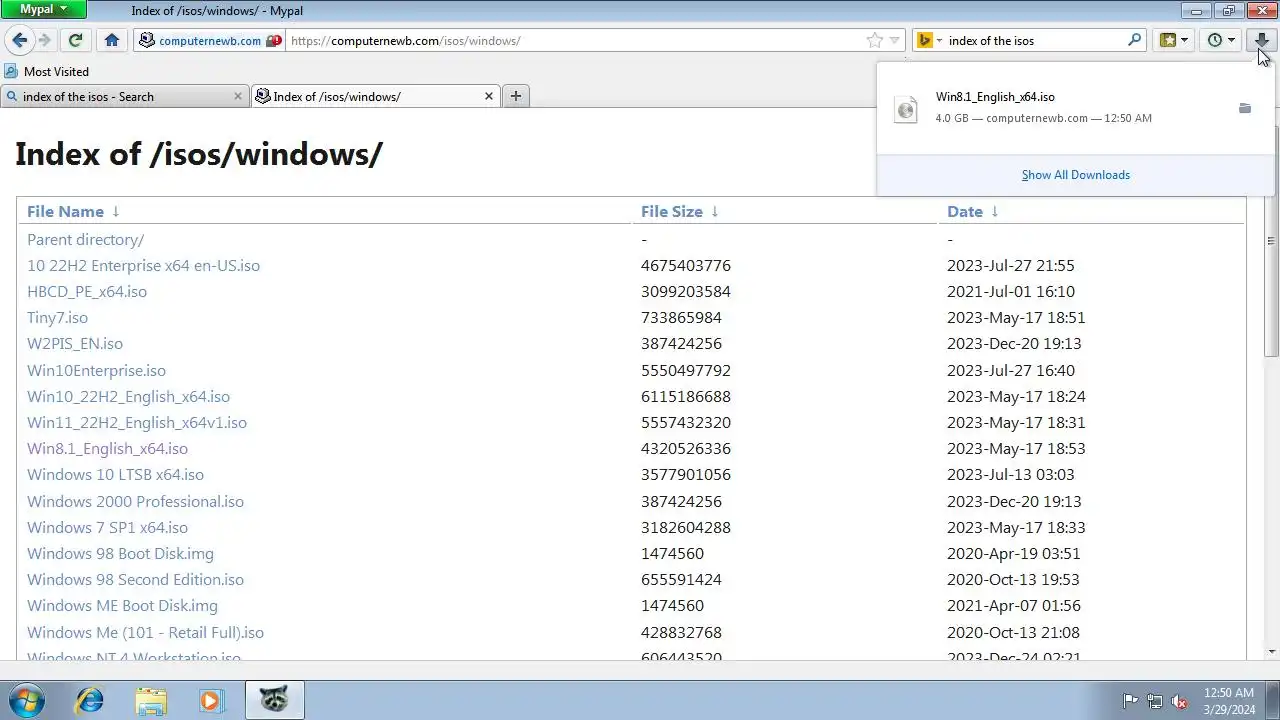This screenshot has height=720, width=1280.
Task: Click the Forward arrow button
Action: [x=44, y=40]
